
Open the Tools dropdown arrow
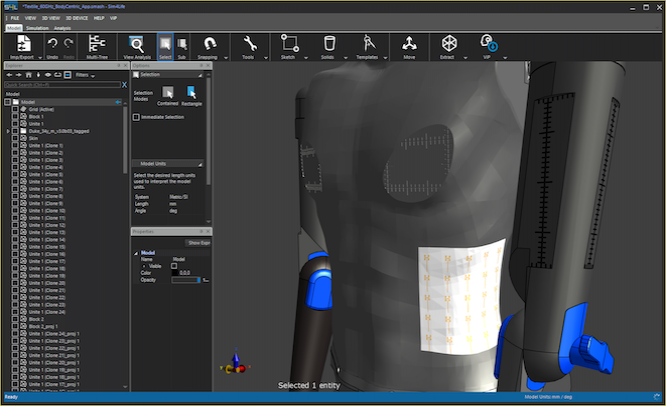click(x=266, y=58)
